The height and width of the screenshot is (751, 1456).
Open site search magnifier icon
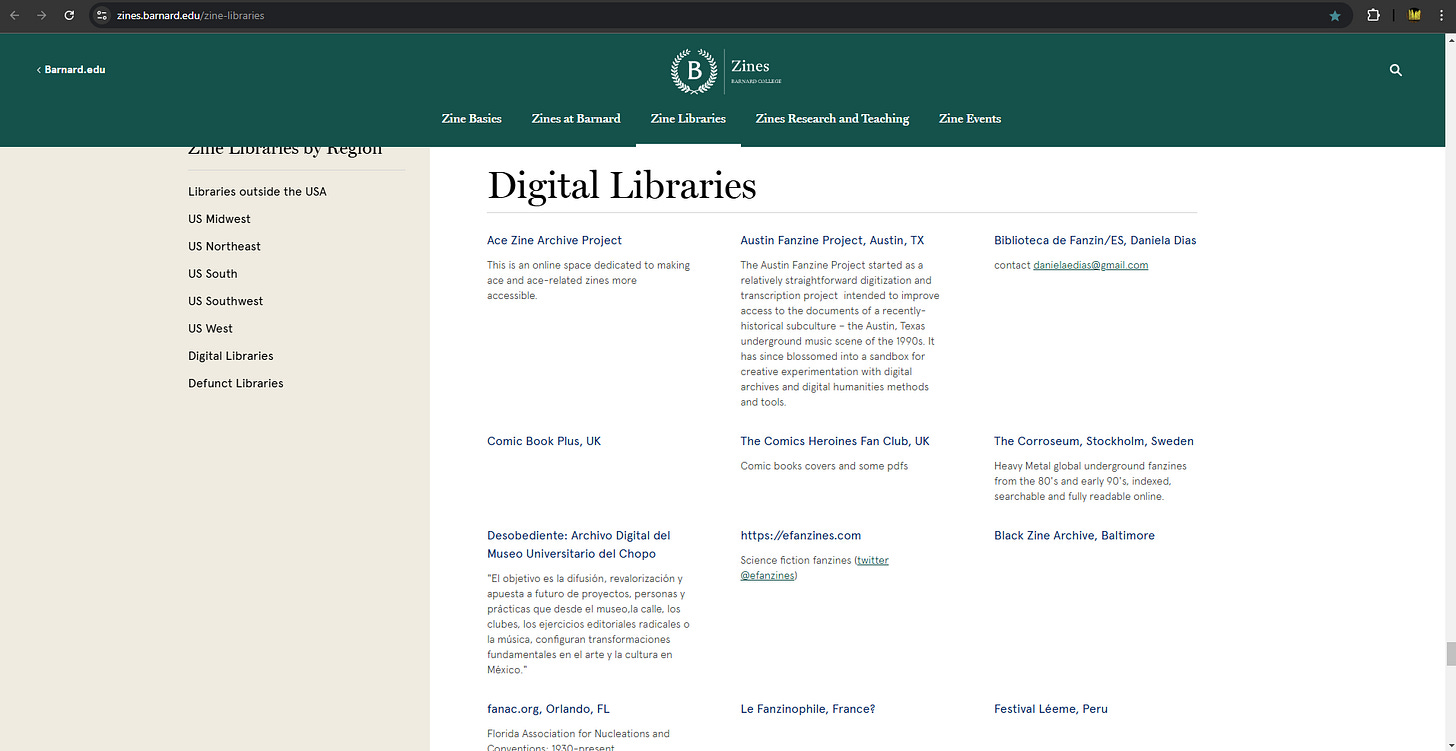pos(1396,70)
